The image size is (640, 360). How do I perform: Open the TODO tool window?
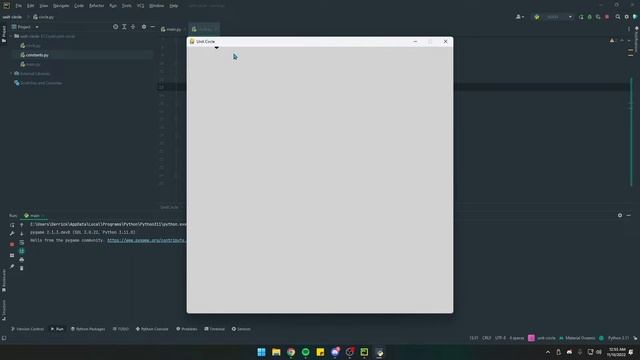coord(121,329)
